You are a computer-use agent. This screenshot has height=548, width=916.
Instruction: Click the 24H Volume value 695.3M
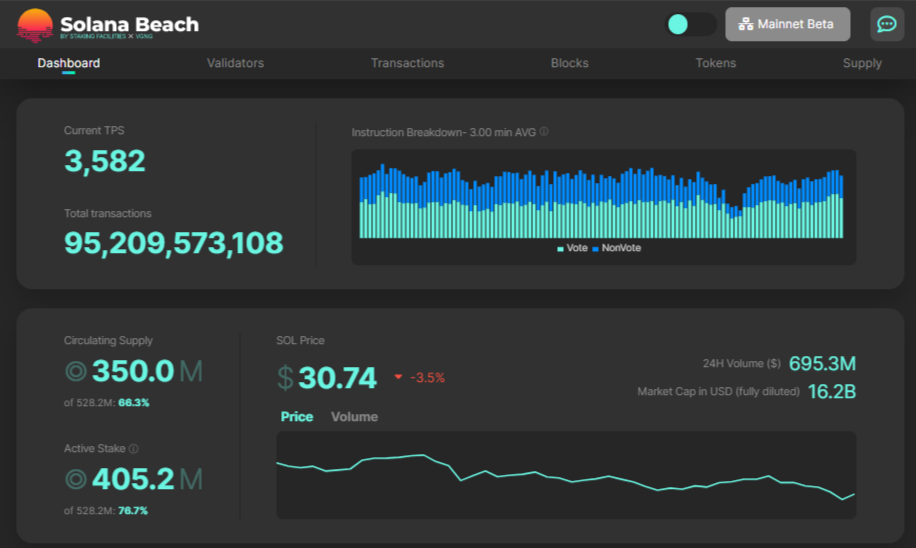pyautogui.click(x=823, y=363)
